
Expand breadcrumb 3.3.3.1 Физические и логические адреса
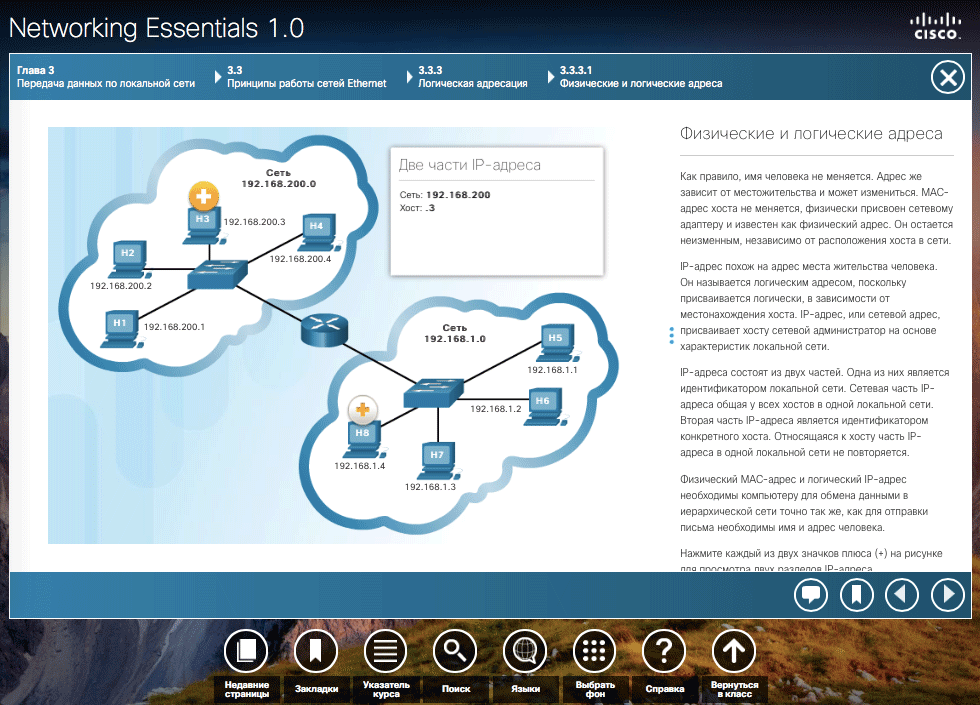(641, 77)
